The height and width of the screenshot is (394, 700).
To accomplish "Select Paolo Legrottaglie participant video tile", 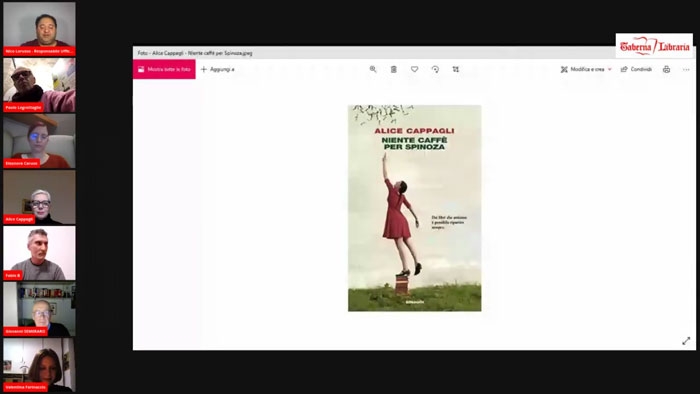I will [x=39, y=85].
